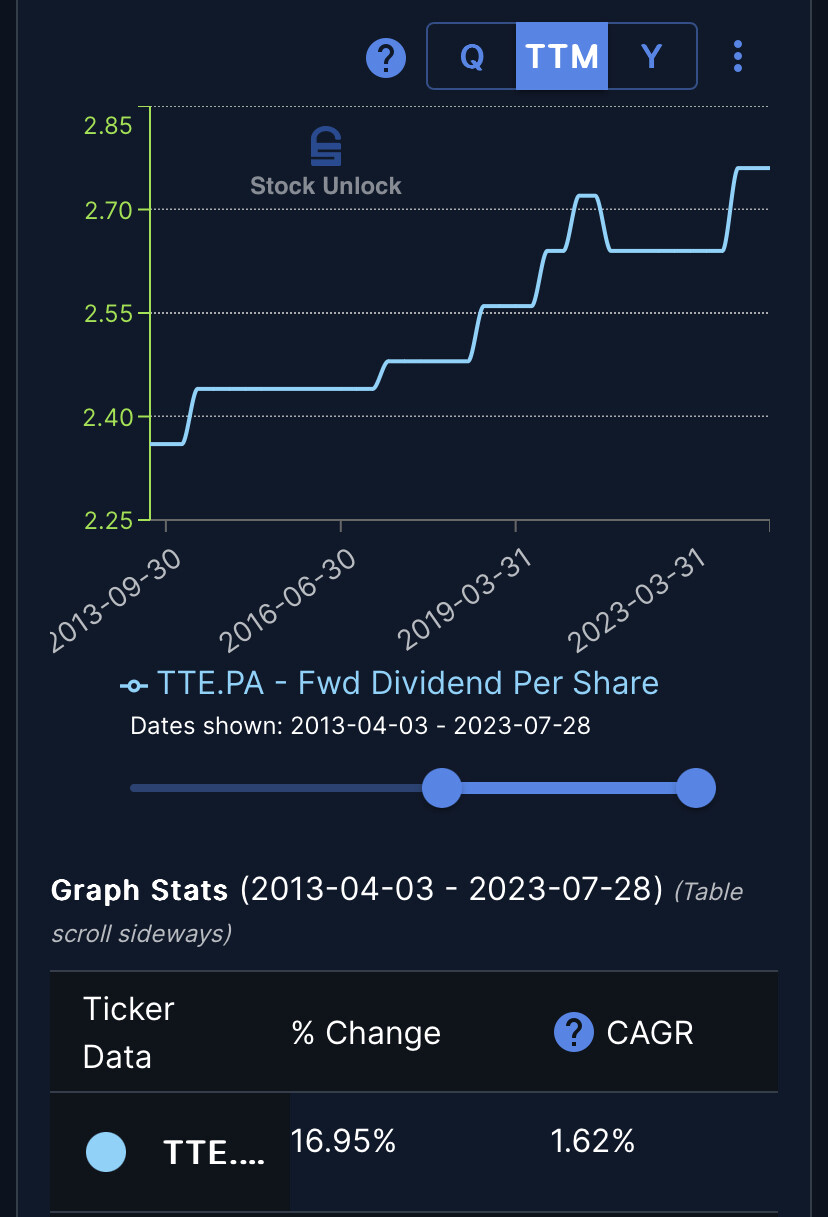Click the % Change column header
The width and height of the screenshot is (828, 1217).
366,1033
